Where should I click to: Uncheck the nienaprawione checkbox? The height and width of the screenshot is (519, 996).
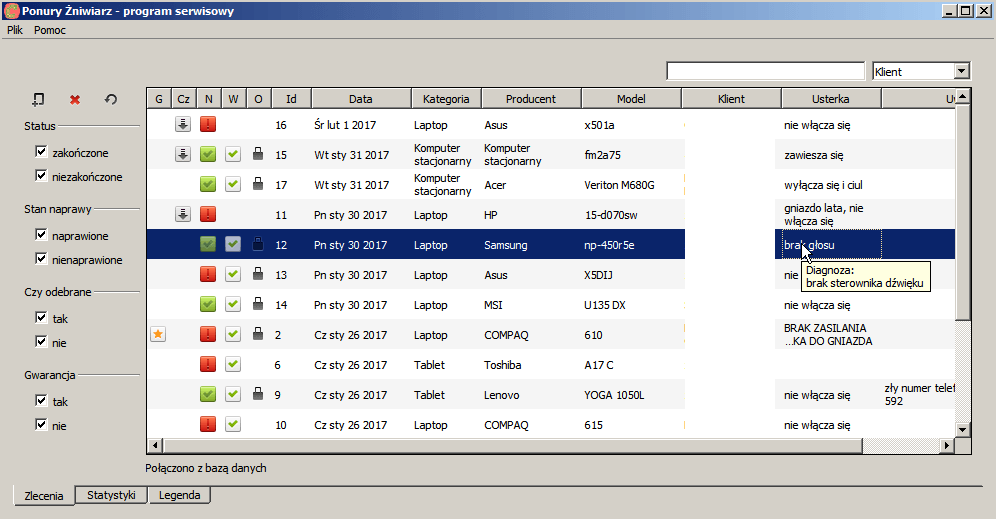[x=41, y=259]
